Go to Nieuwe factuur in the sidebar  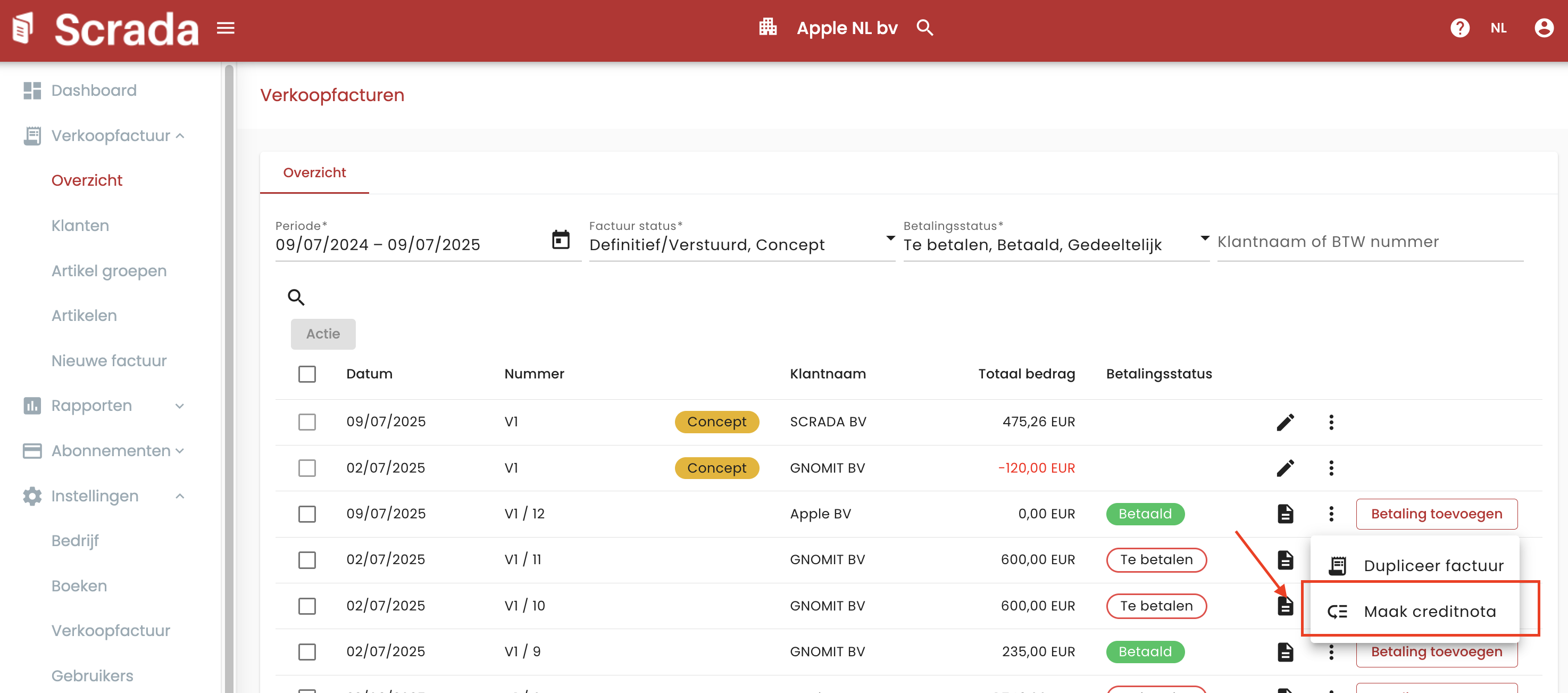coord(109,360)
